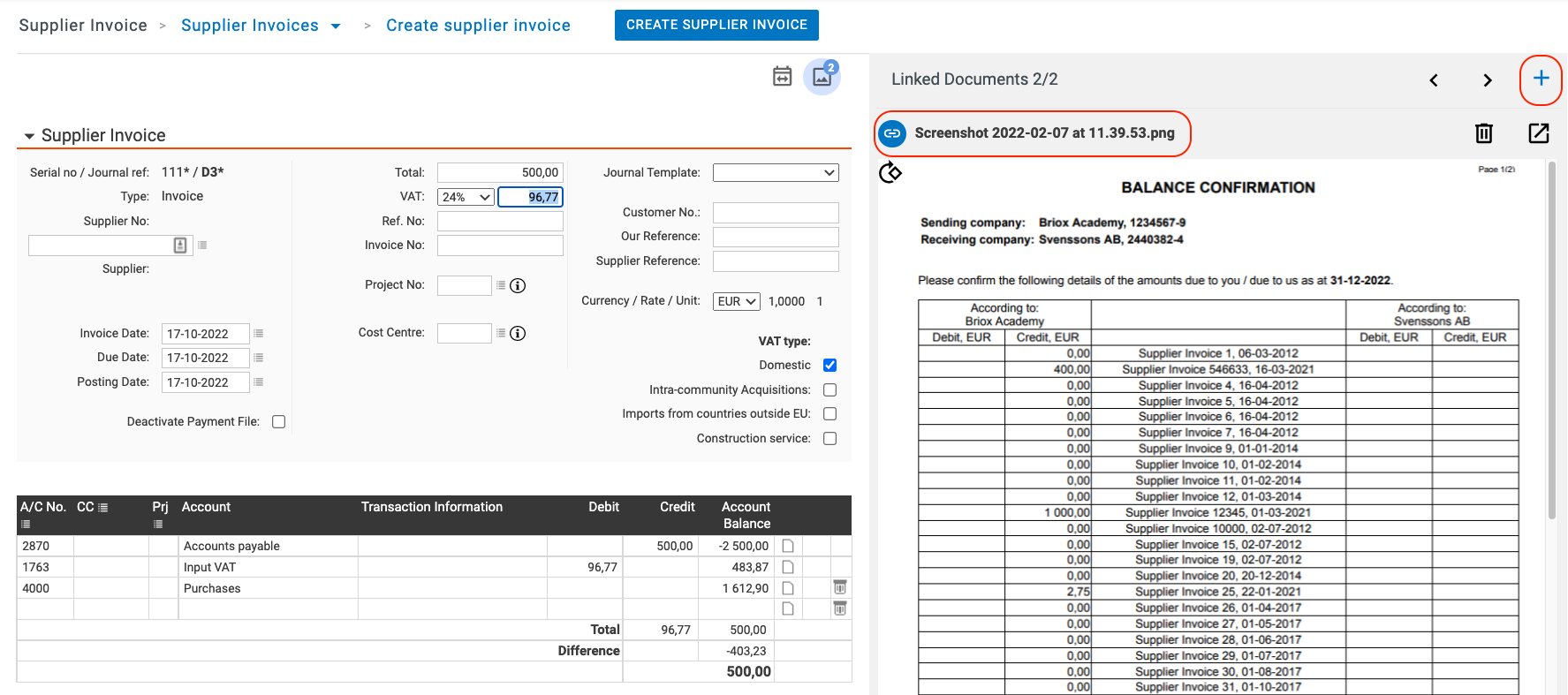Uncheck the Domestic VAT type checkbox
The height and width of the screenshot is (695, 1568).
pos(829,366)
